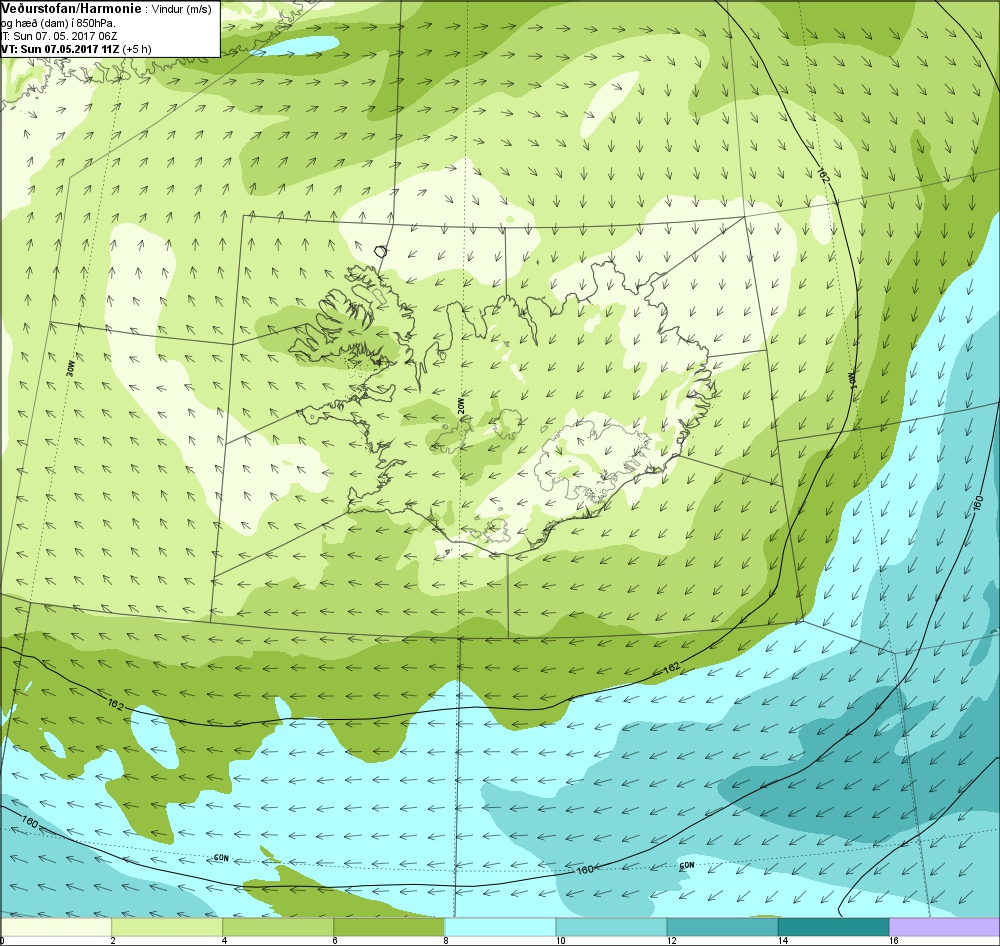
Task: Click the '30W' meridian label
Action: coord(70,369)
